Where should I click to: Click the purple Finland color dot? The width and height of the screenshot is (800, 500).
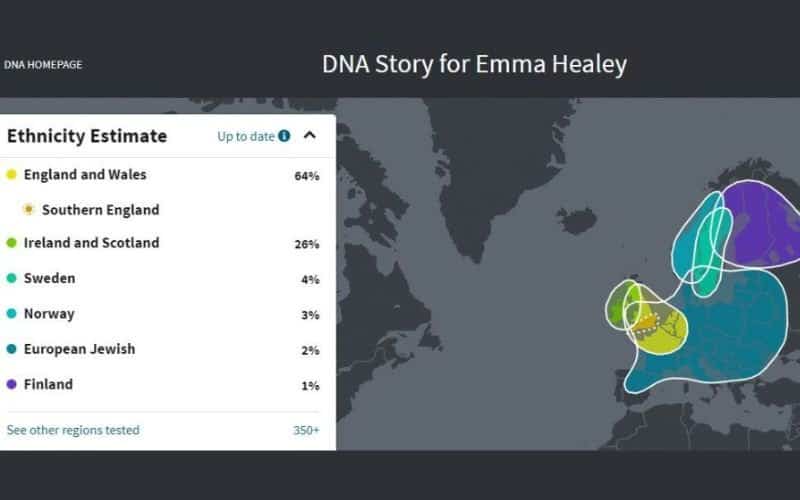point(11,384)
